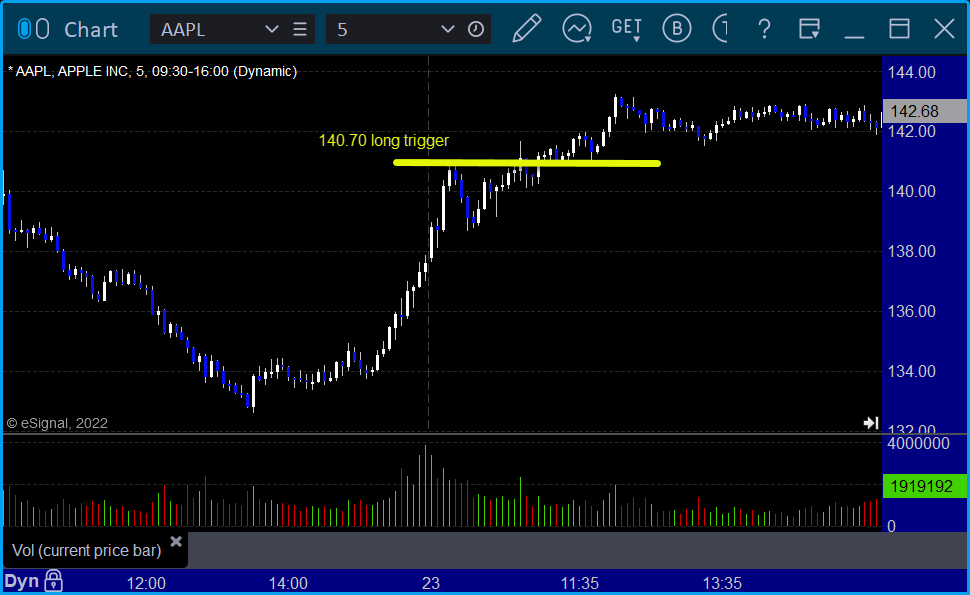Minimize the Chart window
Viewport: 970px width, 595px height.
pos(854,36)
